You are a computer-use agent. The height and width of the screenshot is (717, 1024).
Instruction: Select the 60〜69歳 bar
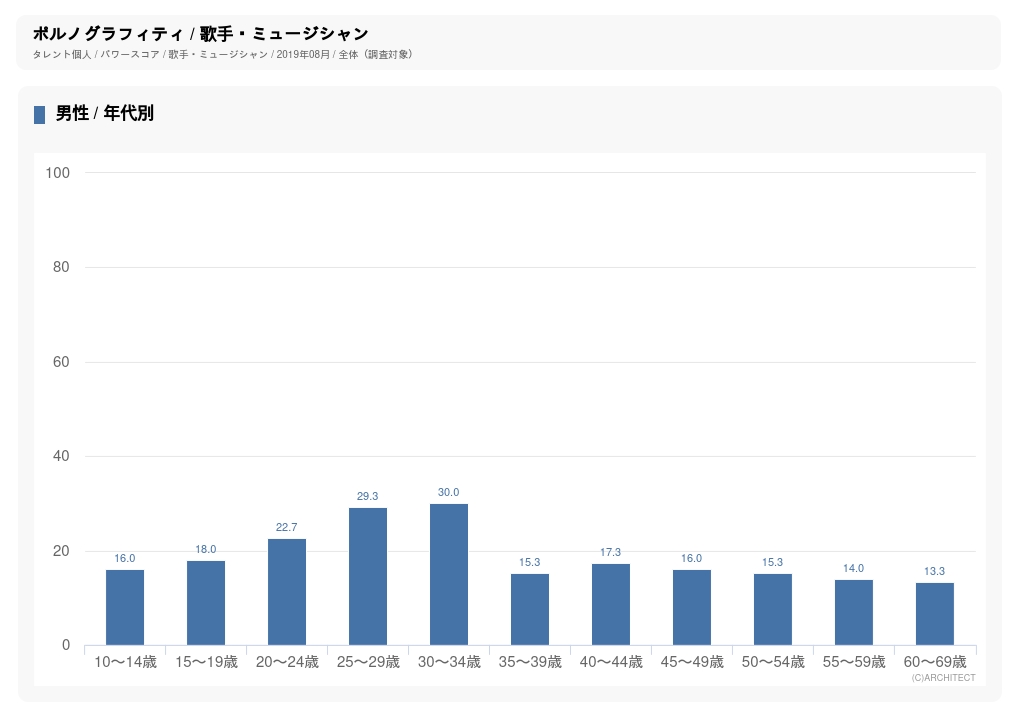coord(935,614)
